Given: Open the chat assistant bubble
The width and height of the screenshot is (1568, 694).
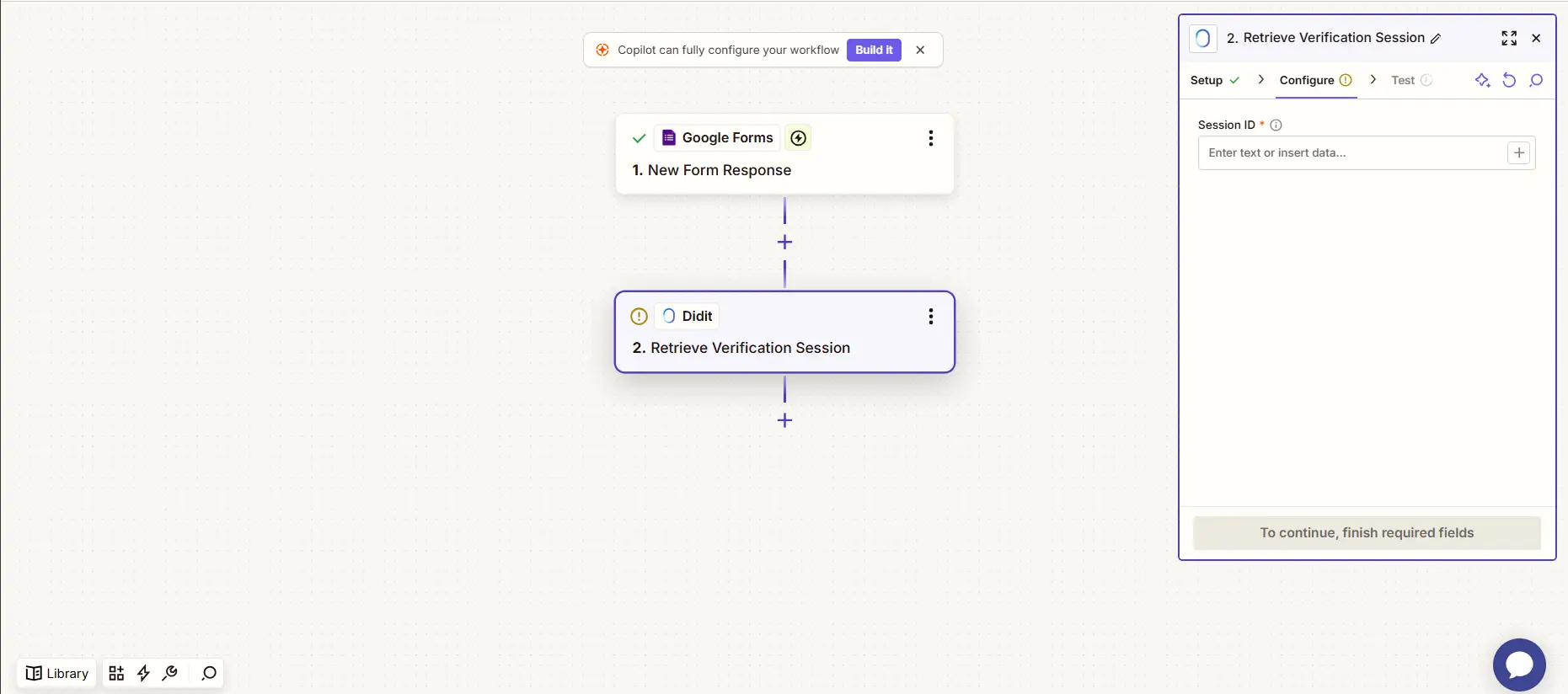Looking at the screenshot, I should pos(1519,665).
